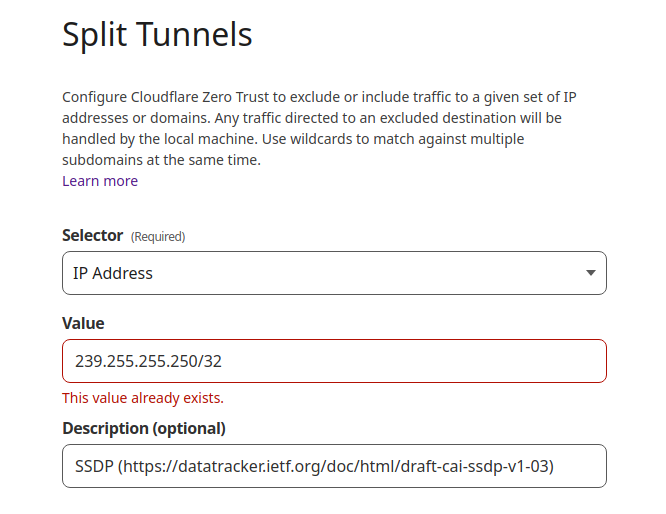Click empty space right of the value text
The height and width of the screenshot is (514, 666).
click(412, 361)
